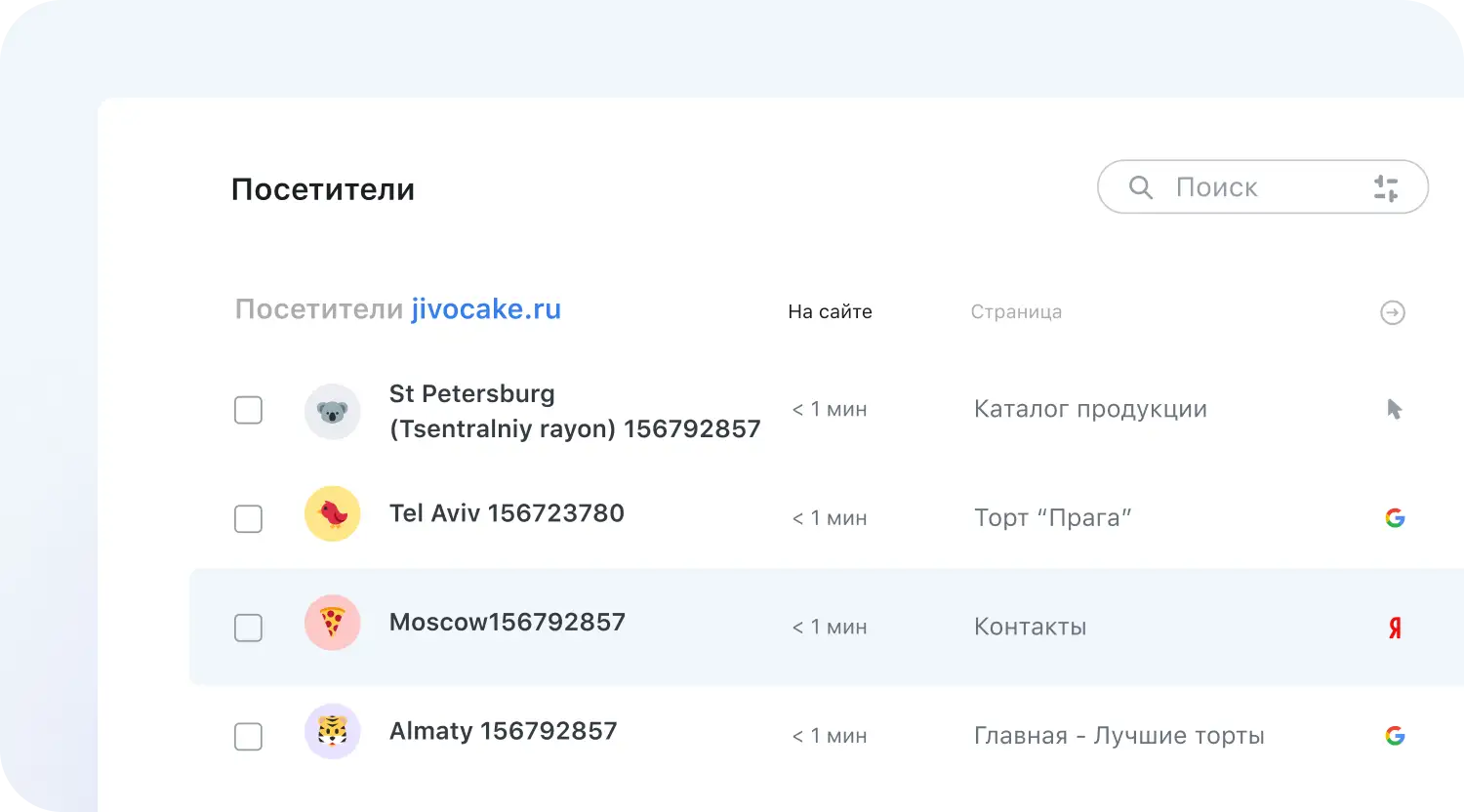Check the St Petersburg visitor checkbox
The width and height of the screenshot is (1464, 812).
click(x=248, y=411)
